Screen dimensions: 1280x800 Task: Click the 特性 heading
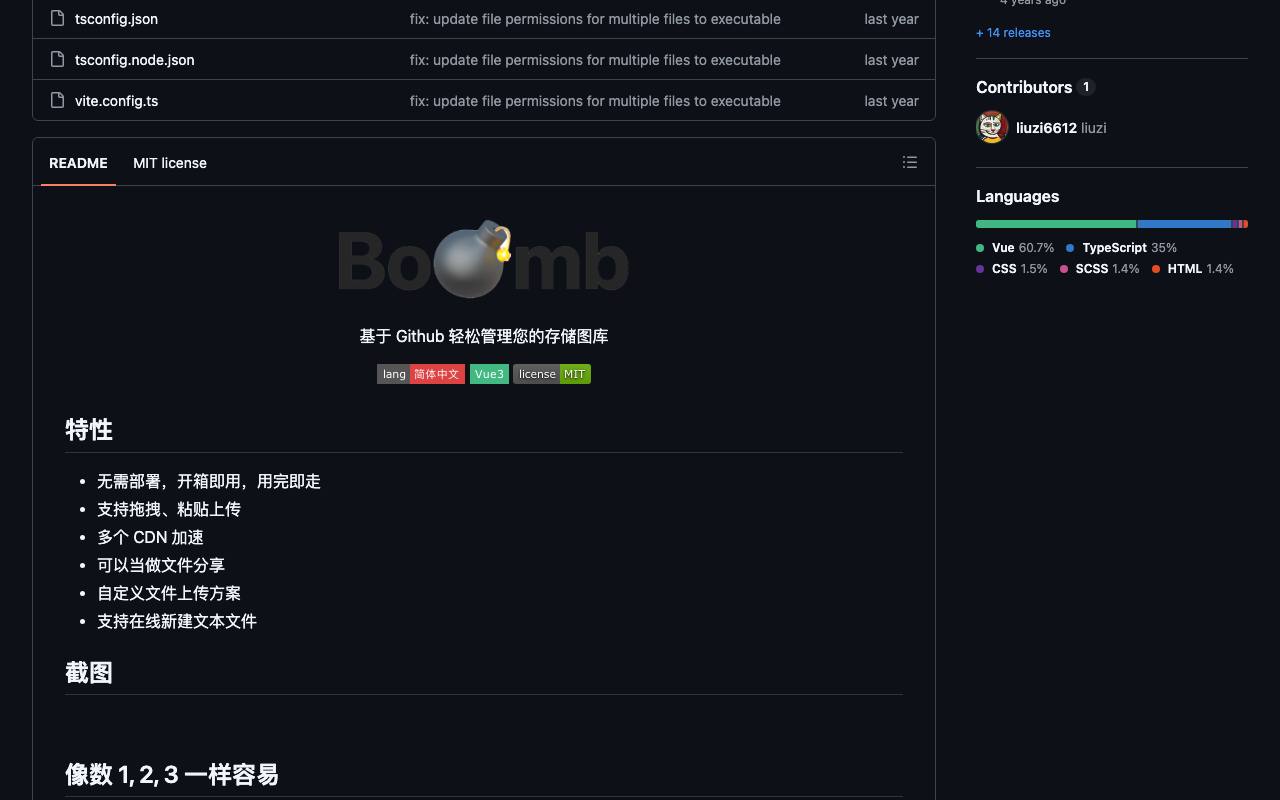tap(89, 430)
